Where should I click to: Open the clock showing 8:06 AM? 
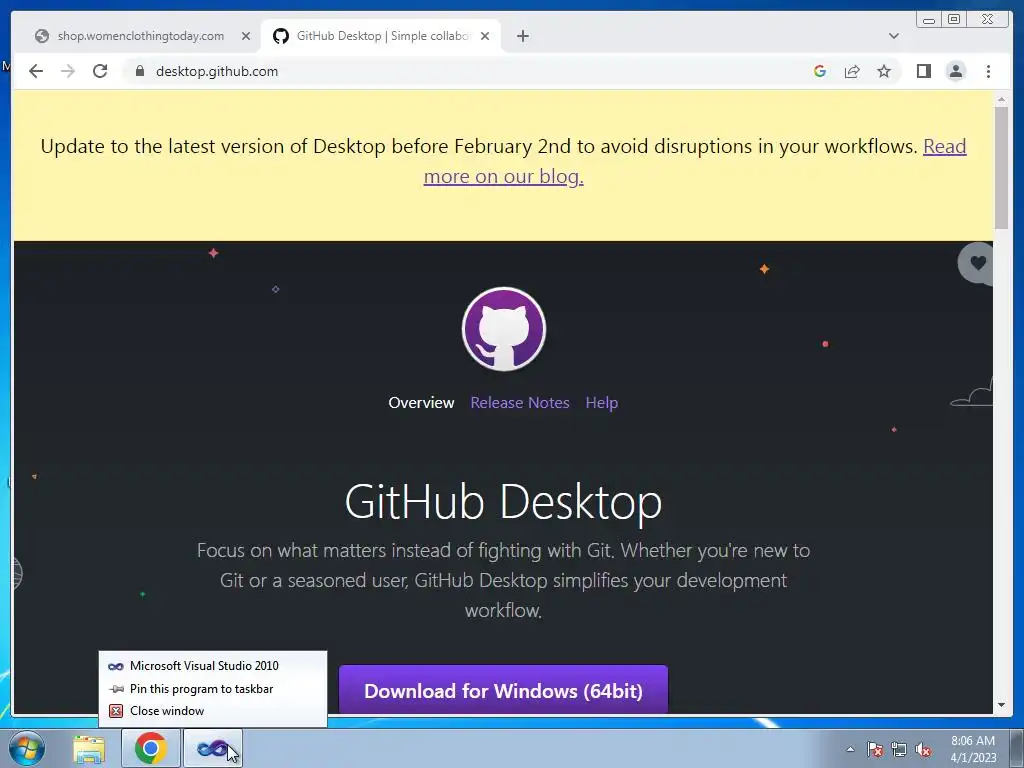click(x=973, y=749)
